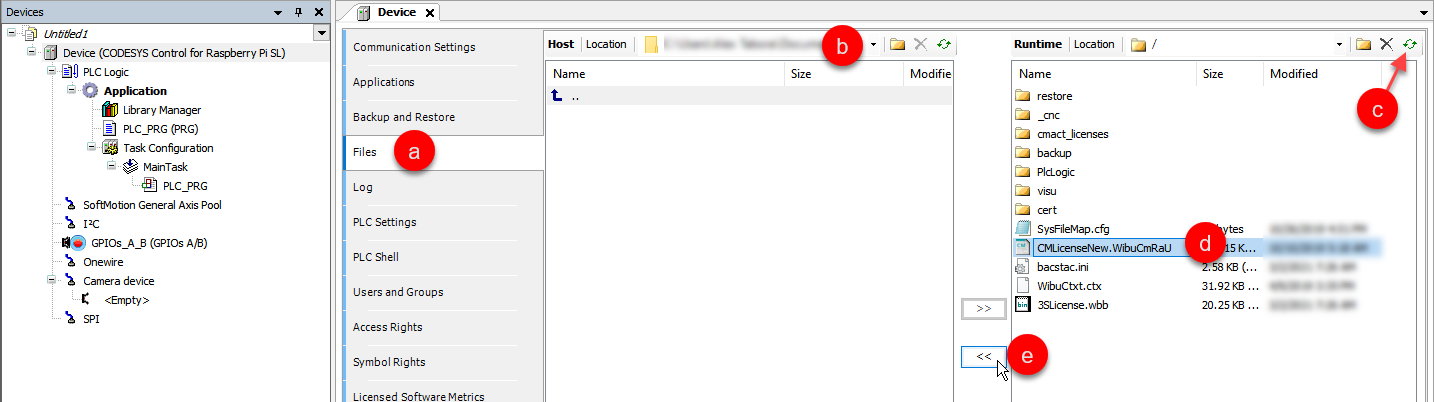
Task: Create a new folder in Runtime
Action: [x=1363, y=44]
